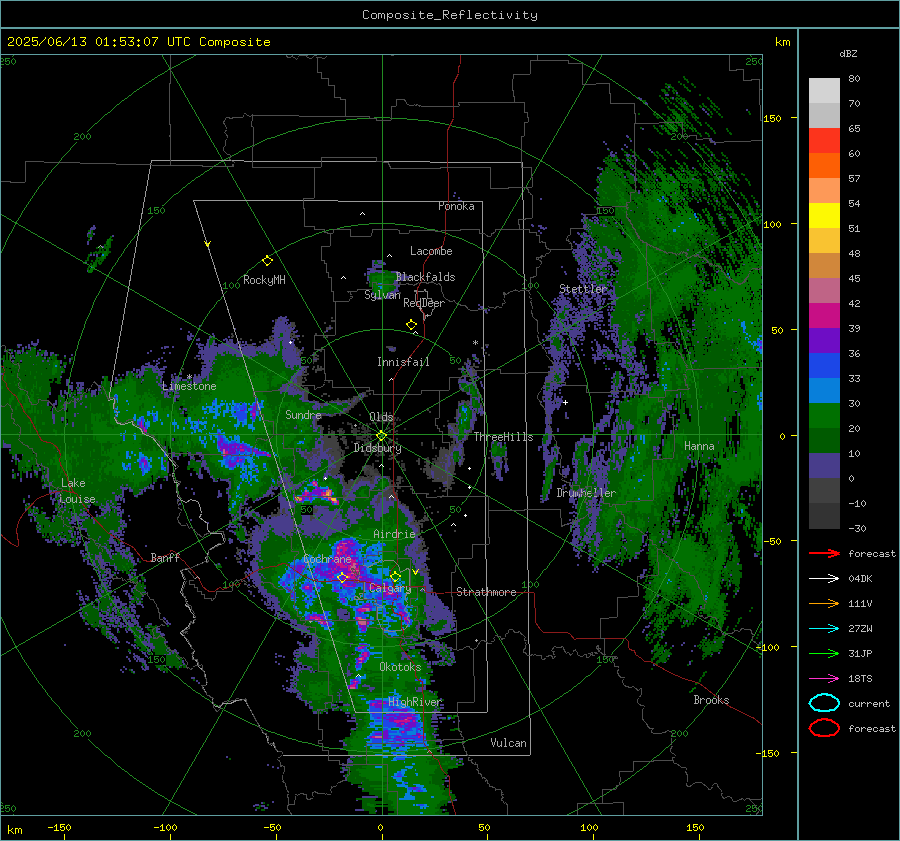Click the 'RedDeer' city label
900x841 pixels.
pos(424,303)
